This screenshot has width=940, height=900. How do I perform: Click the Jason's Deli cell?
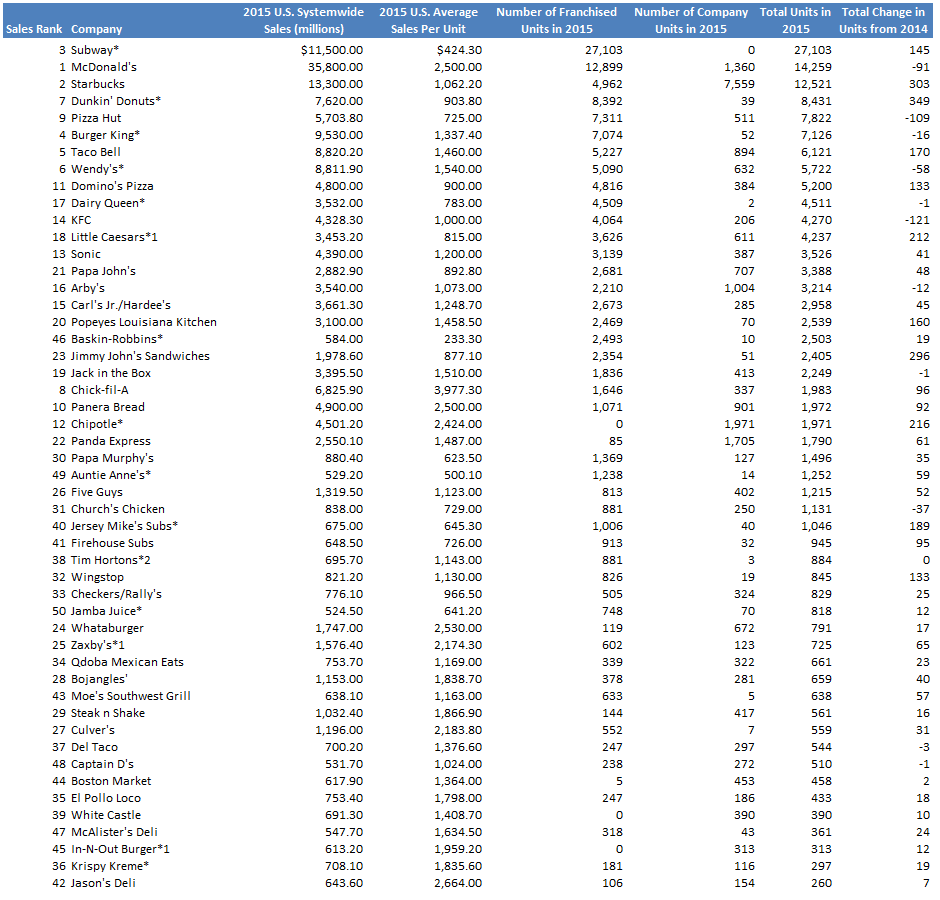pyautogui.click(x=103, y=883)
